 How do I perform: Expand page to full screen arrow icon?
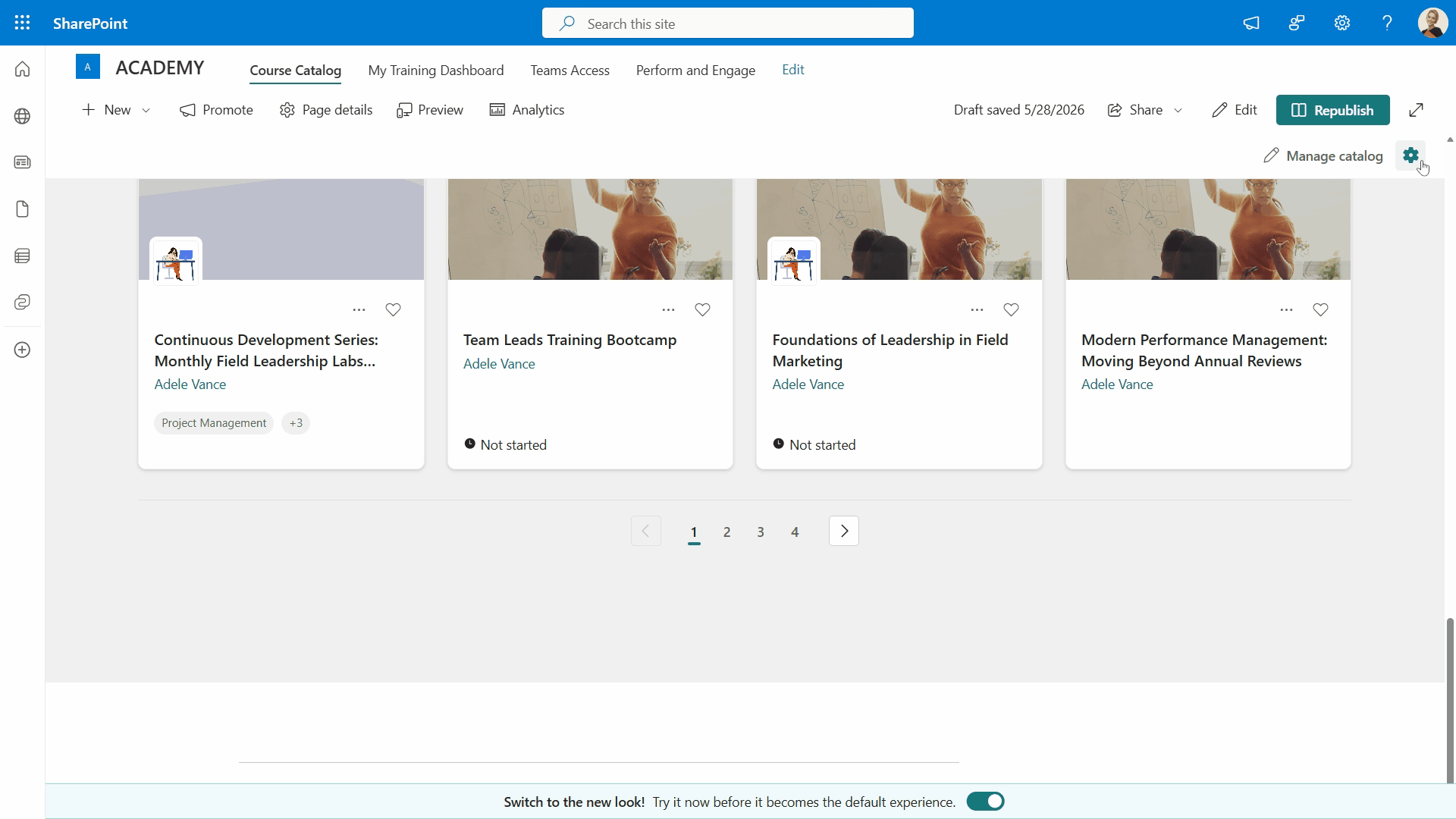pos(1416,110)
